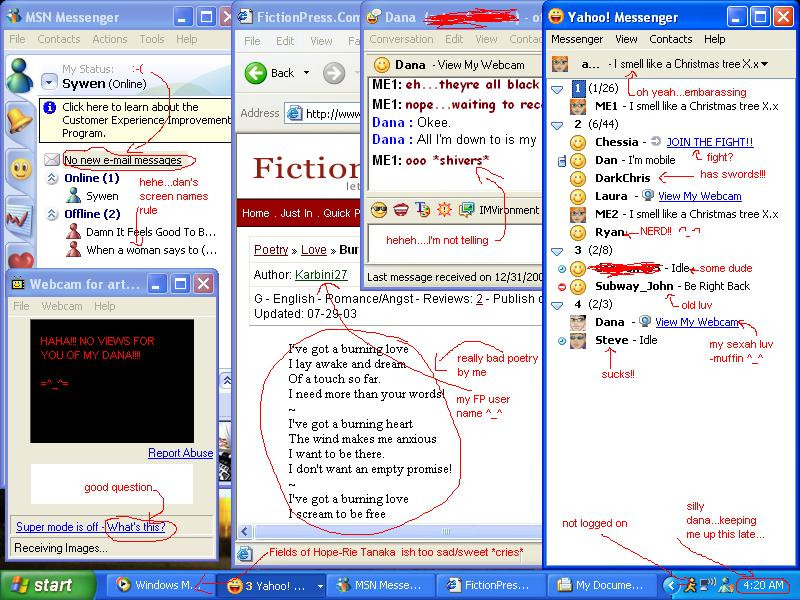Open Messenger menu in Yahoo Messenger

(577, 39)
